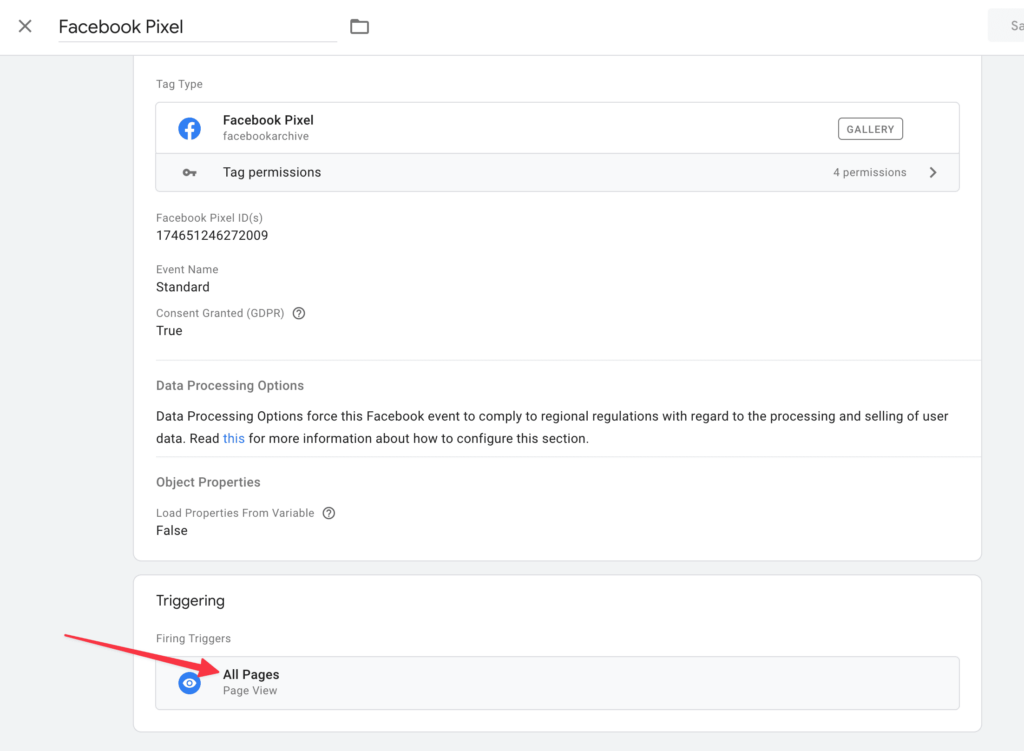The image size is (1024, 751).
Task: Click the Load Properties value False
Action: click(x=172, y=531)
